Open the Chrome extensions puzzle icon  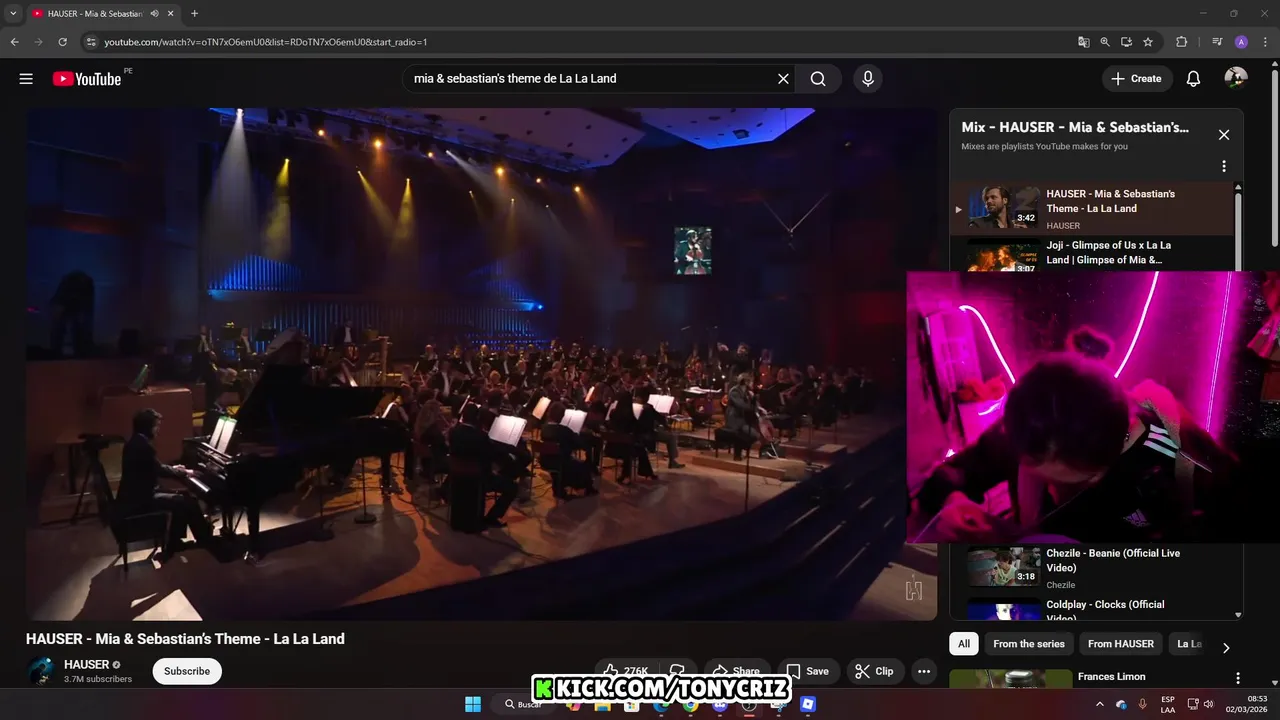pyautogui.click(x=1181, y=42)
